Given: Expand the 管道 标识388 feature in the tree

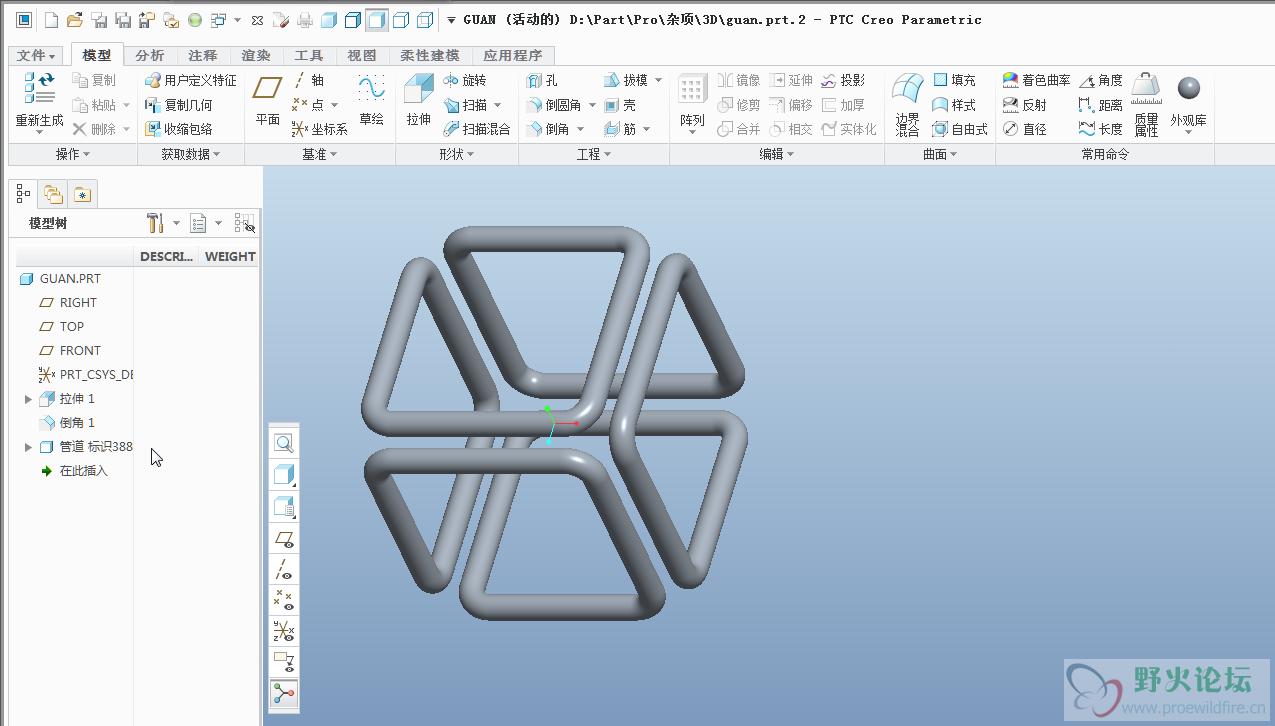Looking at the screenshot, I should (28, 447).
